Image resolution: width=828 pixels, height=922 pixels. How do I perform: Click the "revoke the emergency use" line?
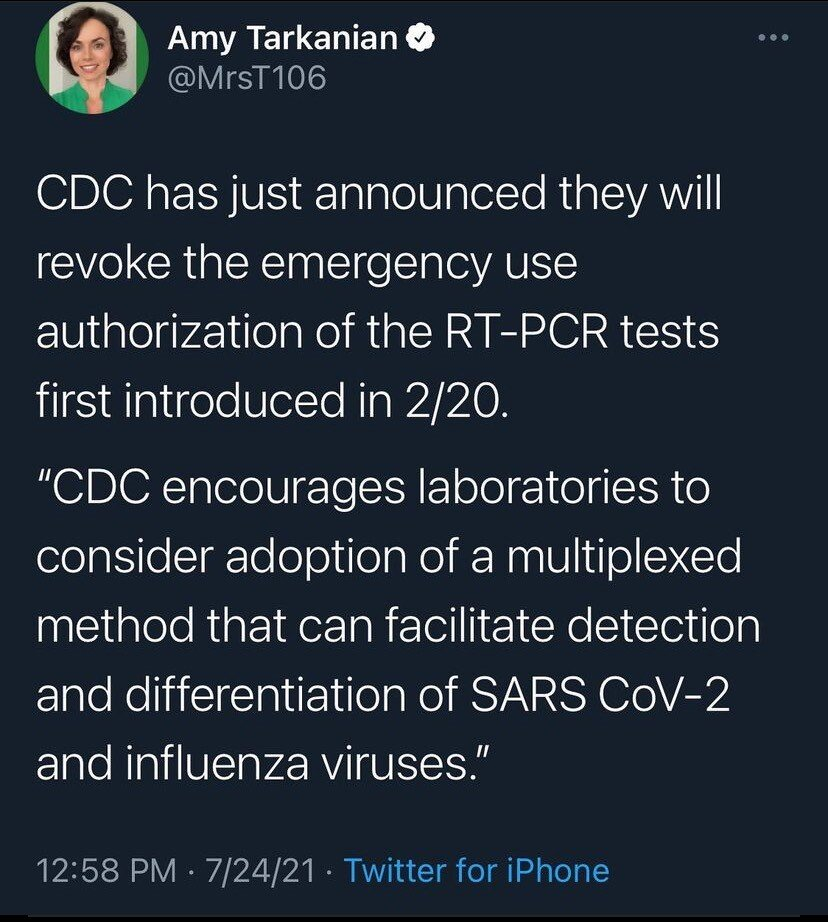[306, 263]
